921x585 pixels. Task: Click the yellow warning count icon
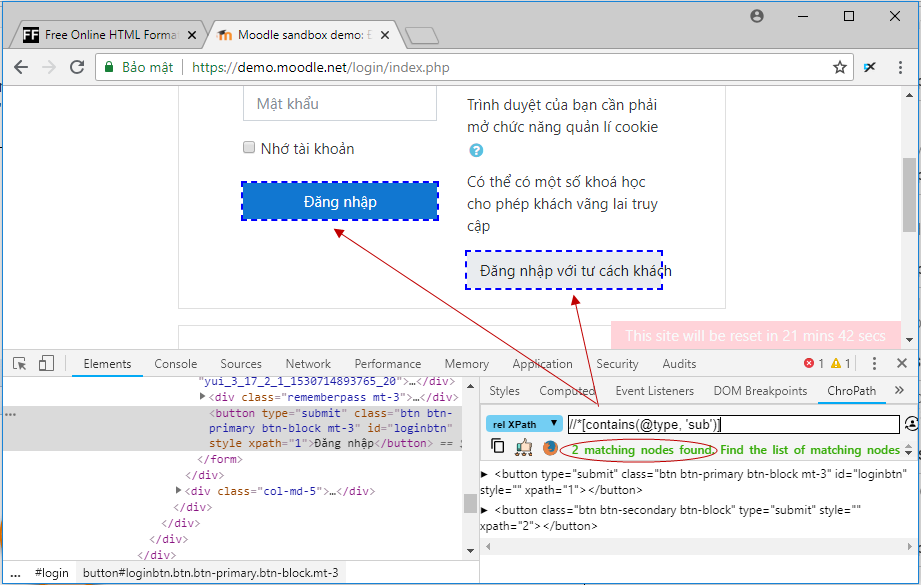836,364
